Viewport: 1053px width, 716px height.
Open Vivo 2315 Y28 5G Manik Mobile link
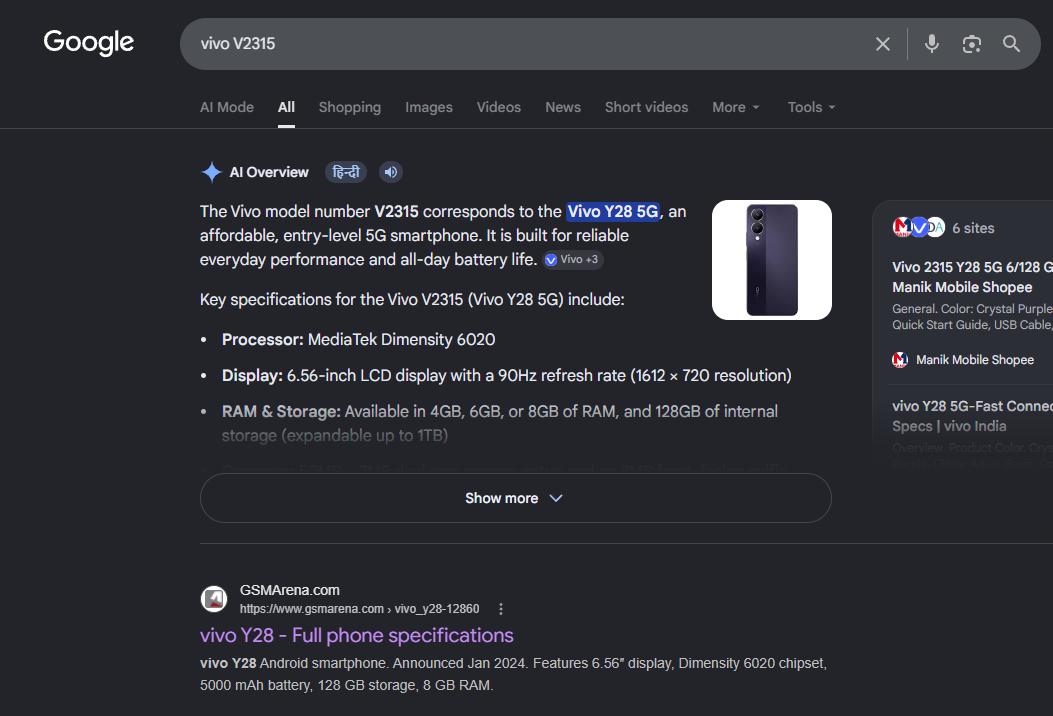tap(972, 277)
